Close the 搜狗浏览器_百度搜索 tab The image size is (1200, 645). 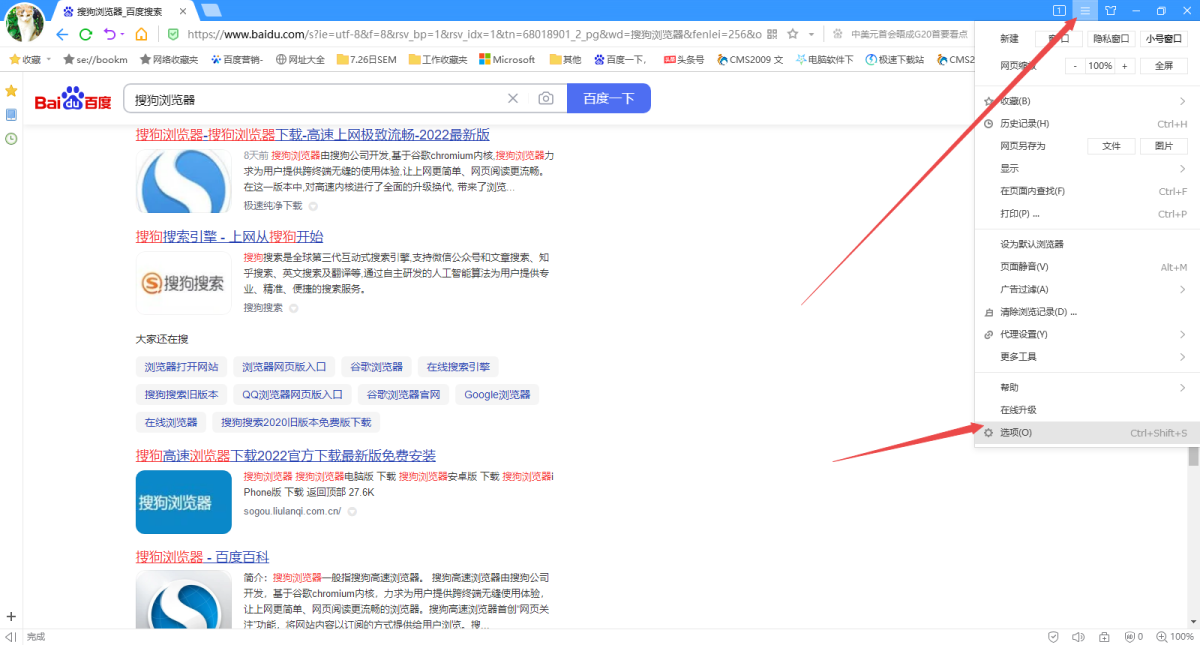coord(183,11)
